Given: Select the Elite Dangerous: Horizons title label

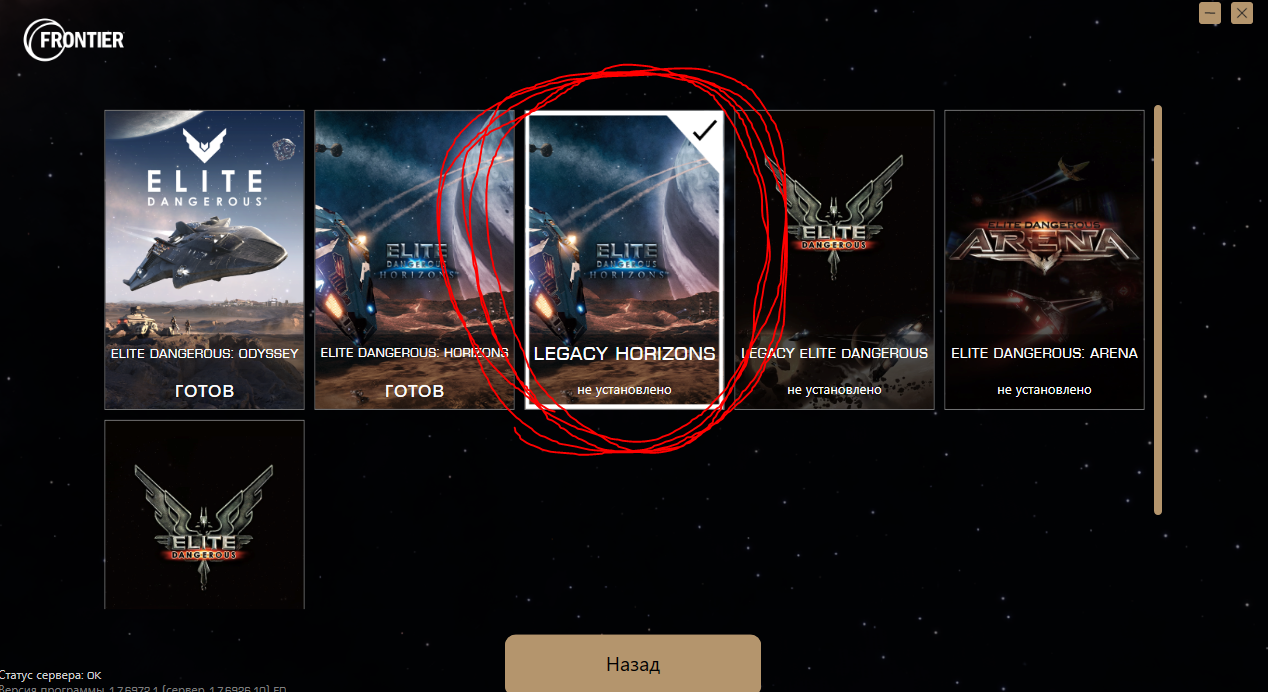Looking at the screenshot, I should coord(414,353).
